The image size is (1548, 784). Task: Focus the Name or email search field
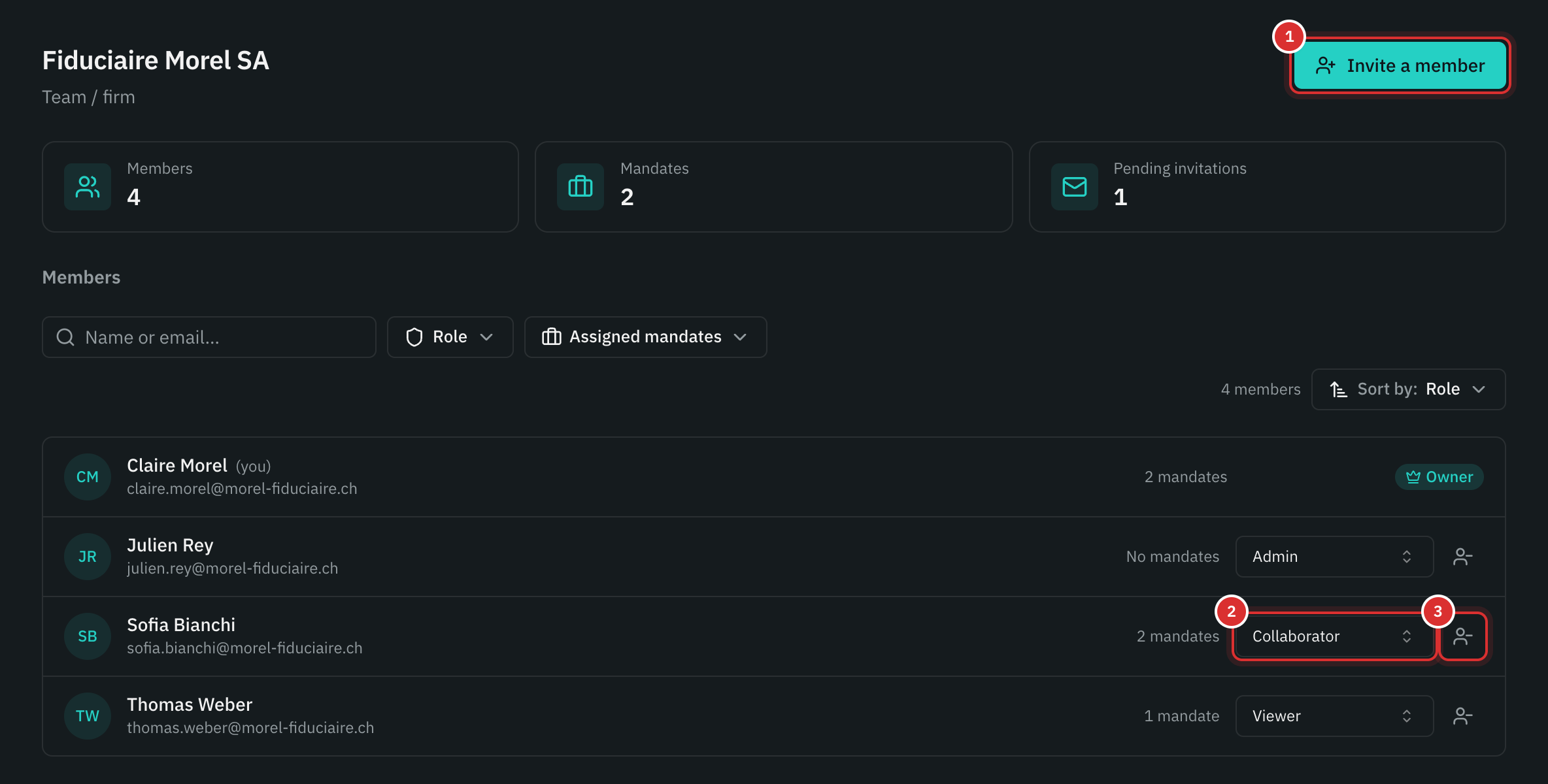209,337
